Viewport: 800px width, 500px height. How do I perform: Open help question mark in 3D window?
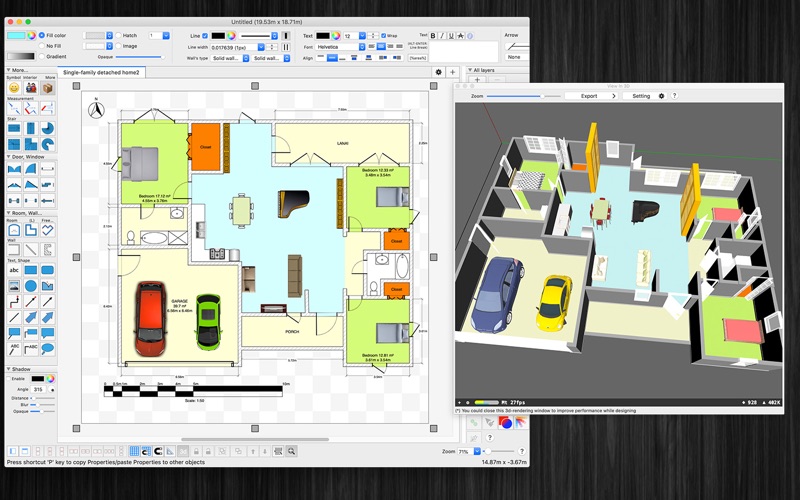(x=674, y=95)
